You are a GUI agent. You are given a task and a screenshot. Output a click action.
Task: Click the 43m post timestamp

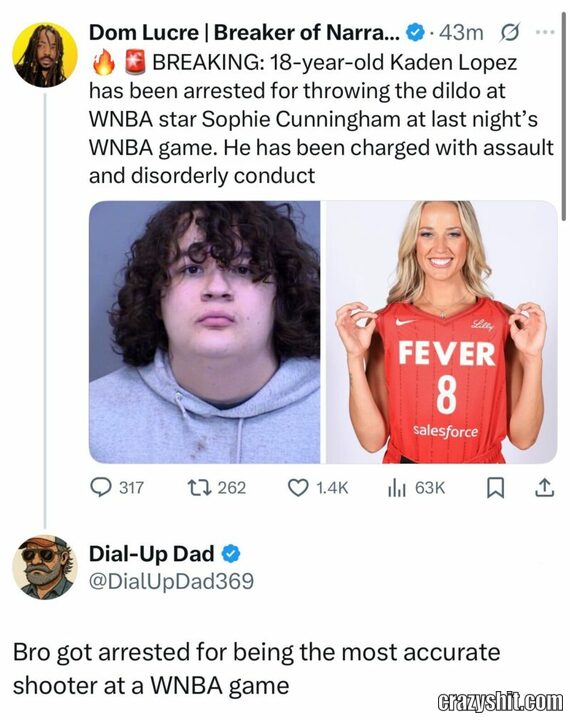(461, 33)
